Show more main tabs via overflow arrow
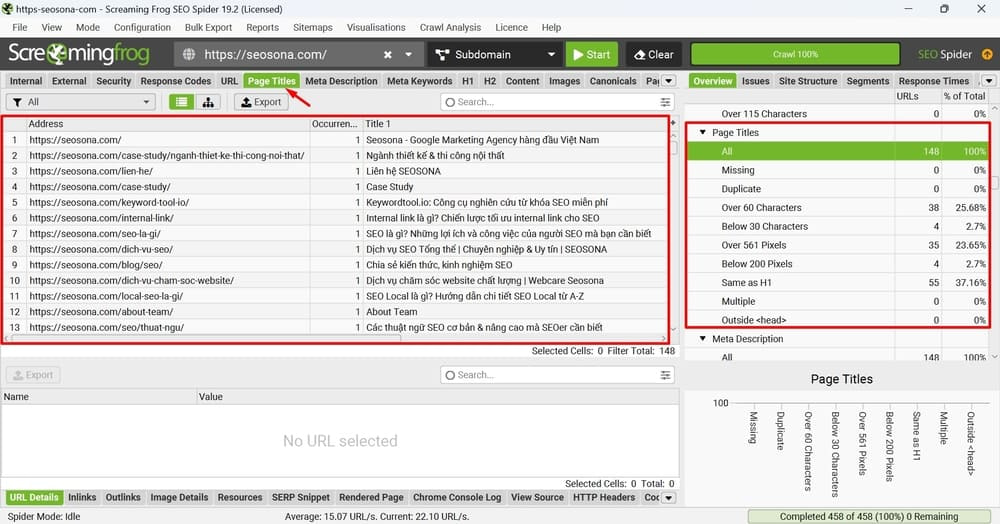 669,81
